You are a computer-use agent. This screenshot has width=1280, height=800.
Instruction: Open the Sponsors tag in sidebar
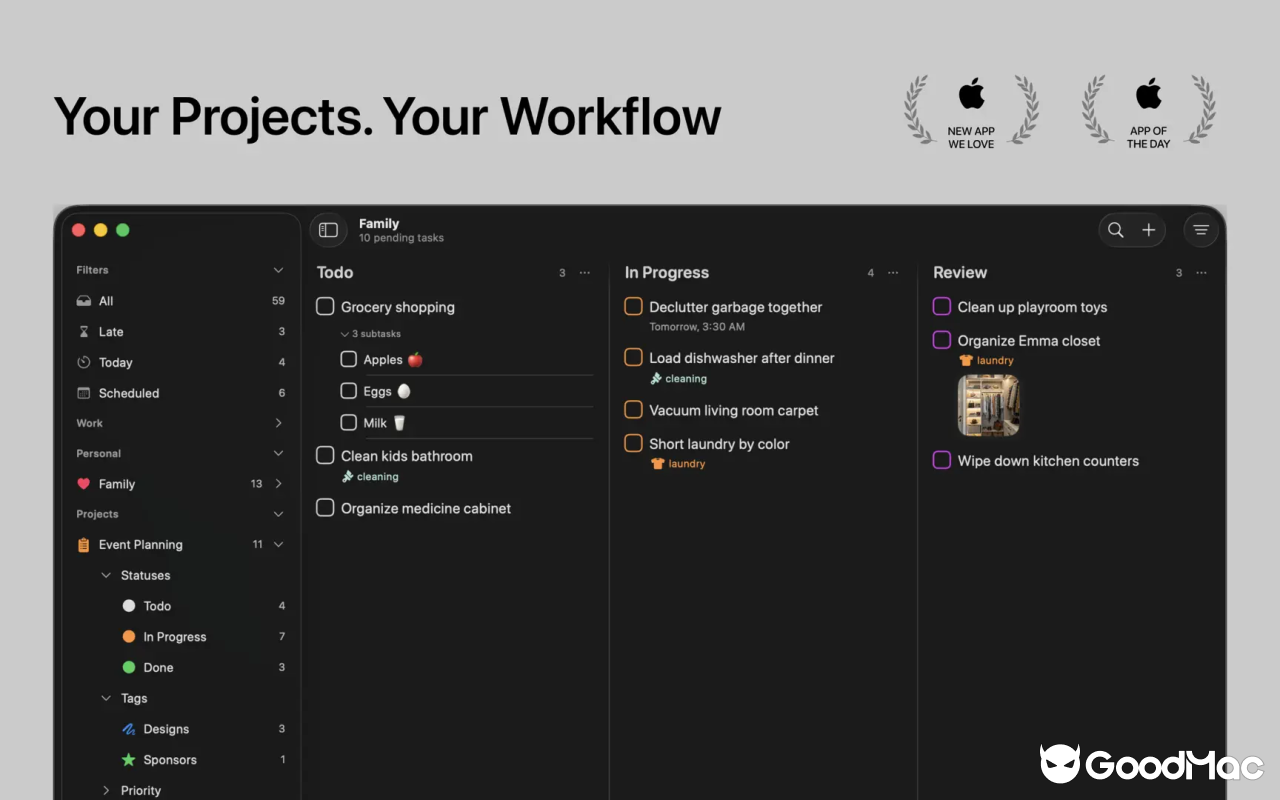click(x=181, y=760)
